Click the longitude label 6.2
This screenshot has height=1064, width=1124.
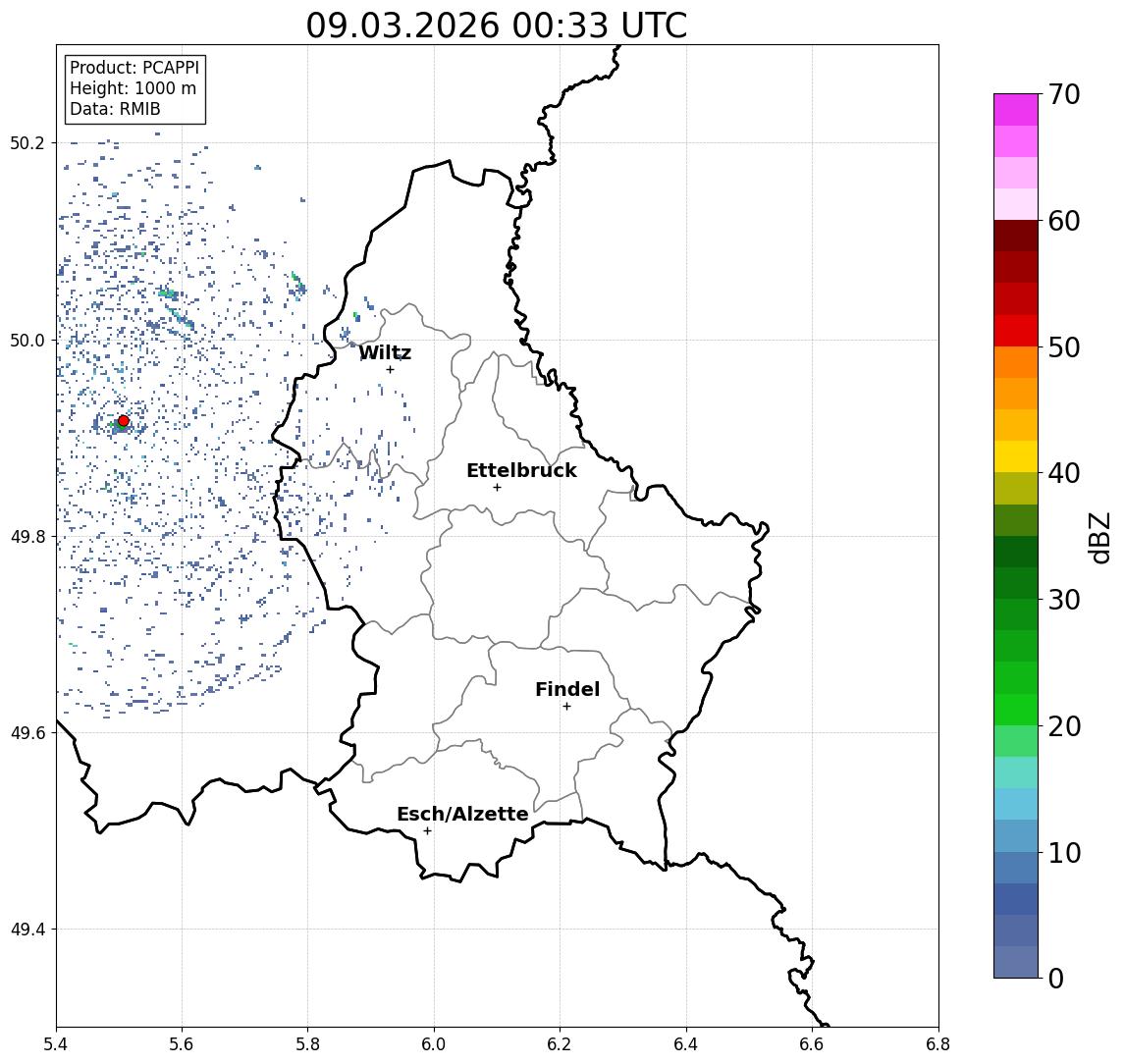560,1044
